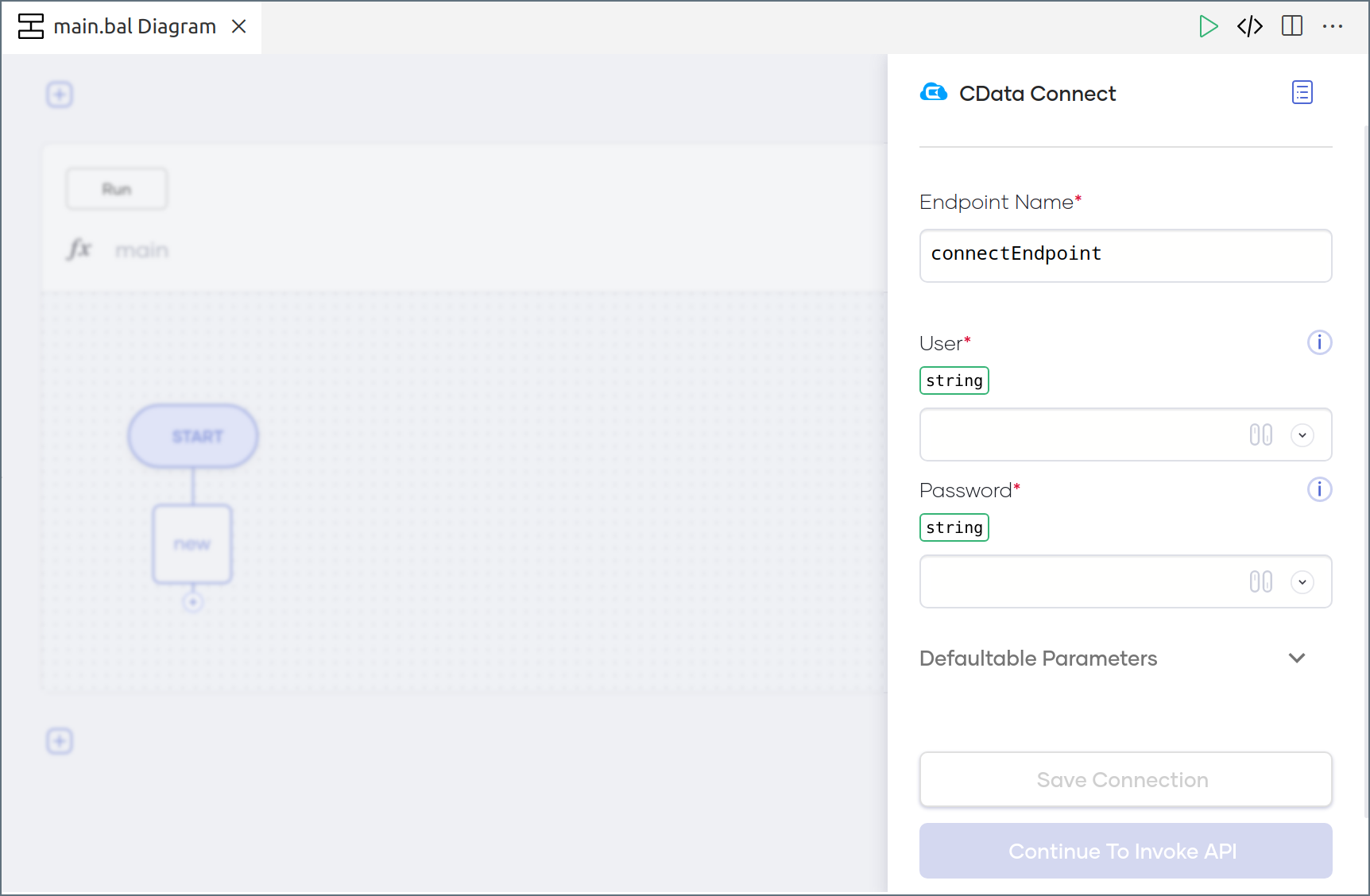
Task: Click the Password value input field
Action: tap(1125, 581)
